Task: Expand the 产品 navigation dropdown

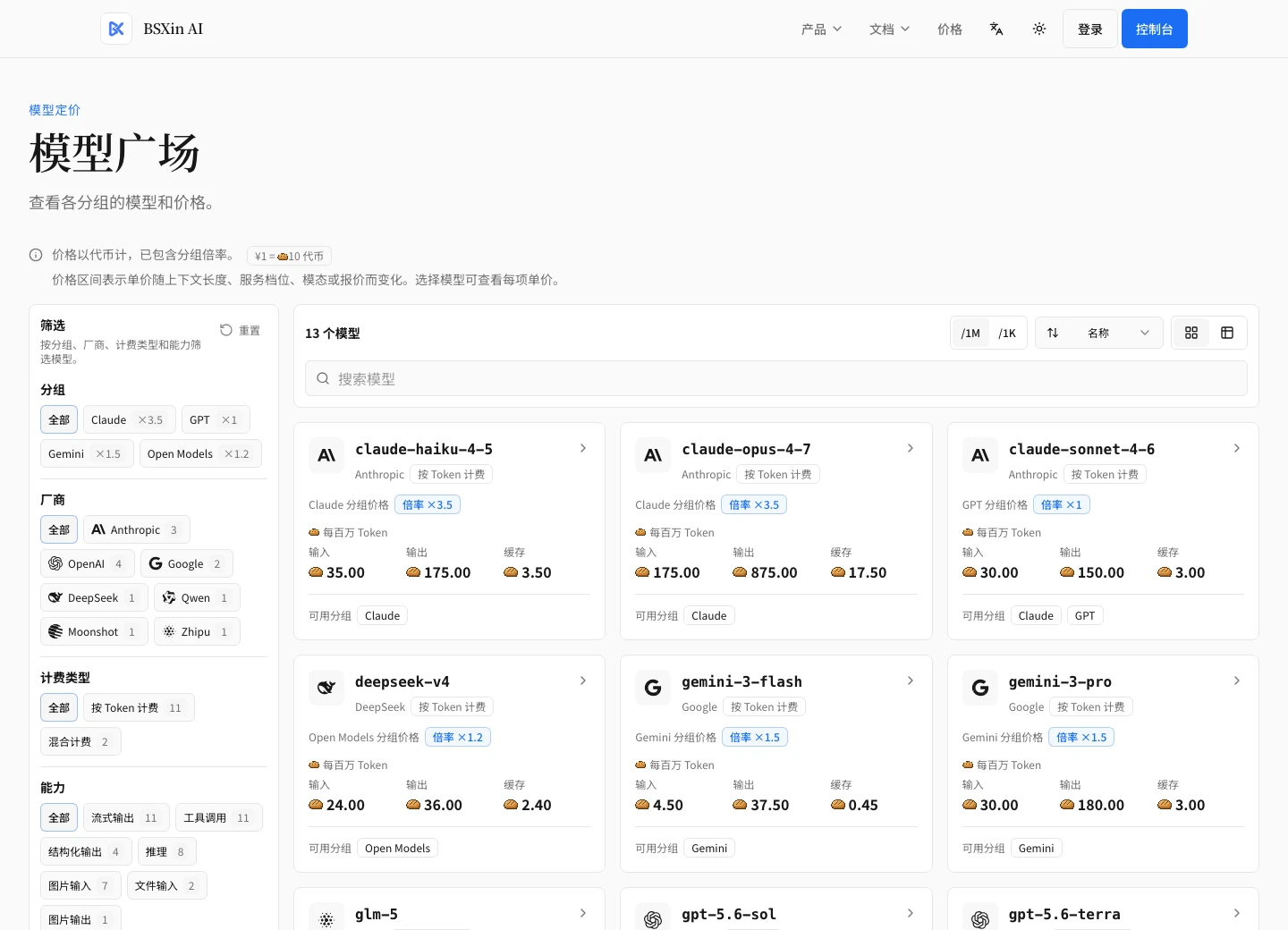Action: [x=821, y=29]
